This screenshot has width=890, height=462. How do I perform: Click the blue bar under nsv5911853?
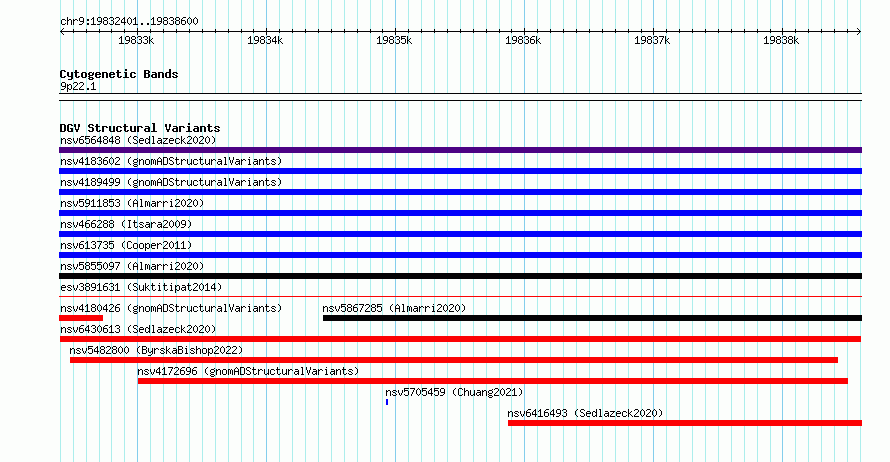(x=460, y=213)
